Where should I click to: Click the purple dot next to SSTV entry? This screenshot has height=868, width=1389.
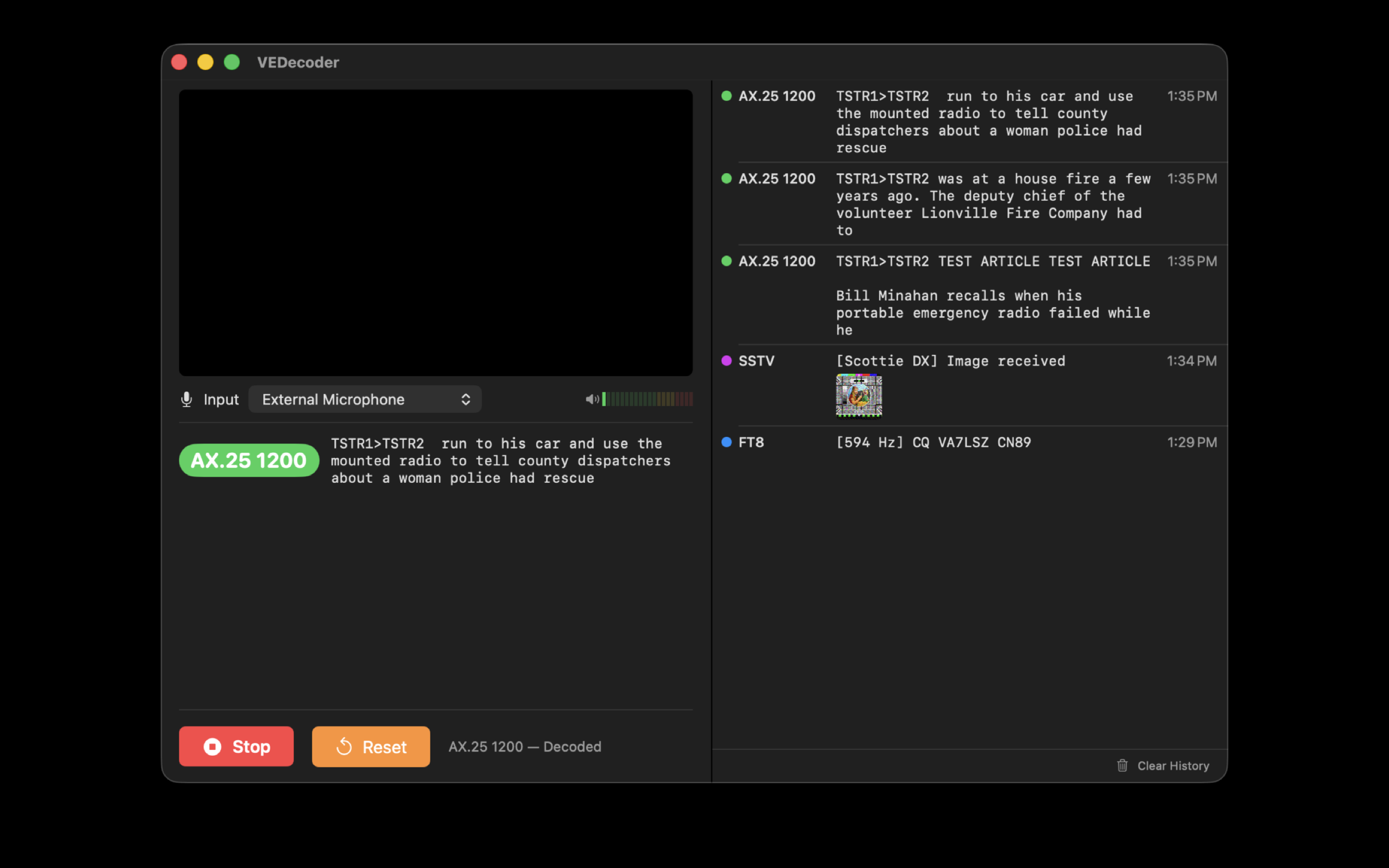[x=727, y=361]
